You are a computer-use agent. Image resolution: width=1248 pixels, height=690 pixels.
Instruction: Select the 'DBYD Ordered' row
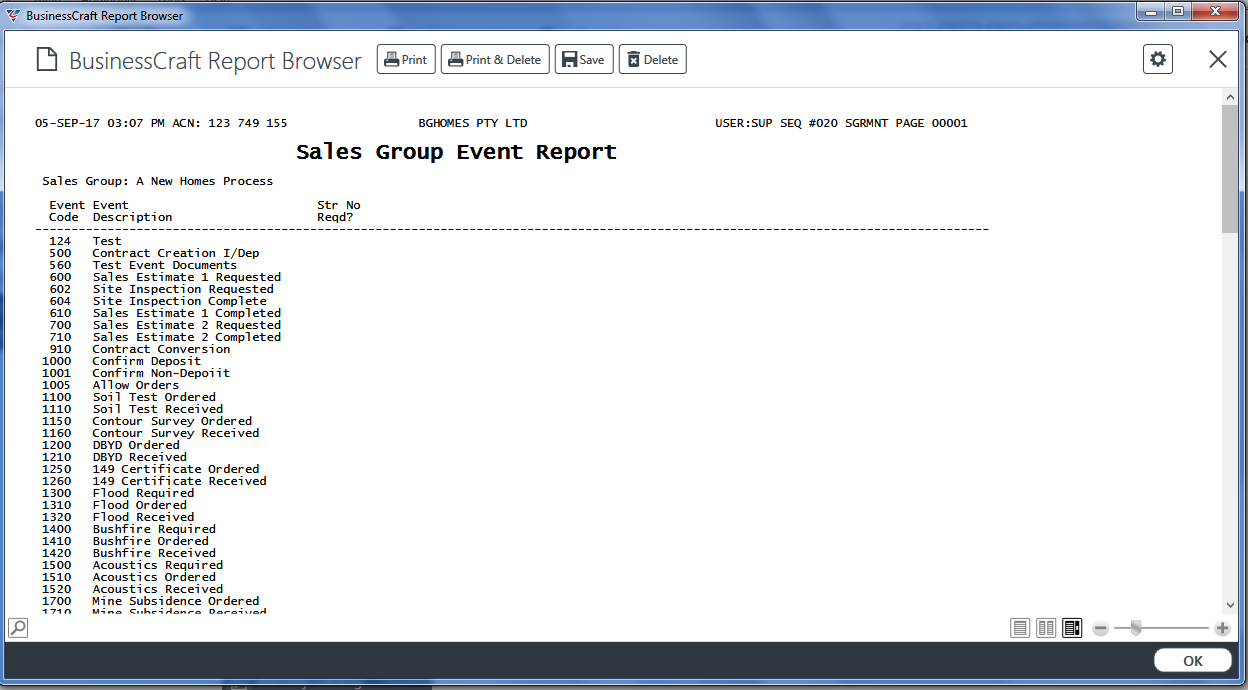tap(136, 445)
